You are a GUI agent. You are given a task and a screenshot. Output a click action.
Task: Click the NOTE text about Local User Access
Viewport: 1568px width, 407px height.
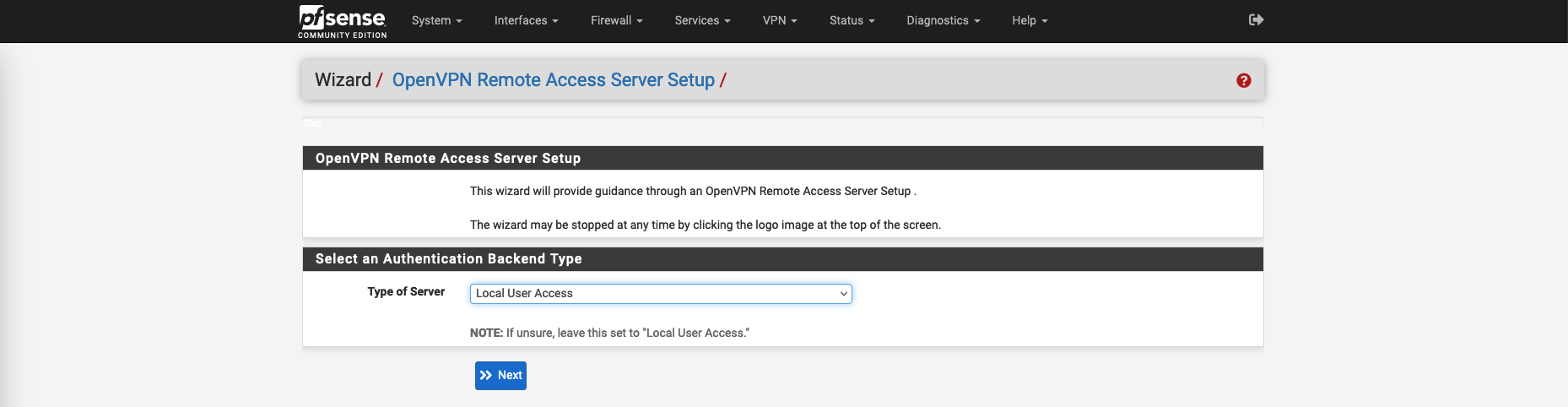pos(609,333)
